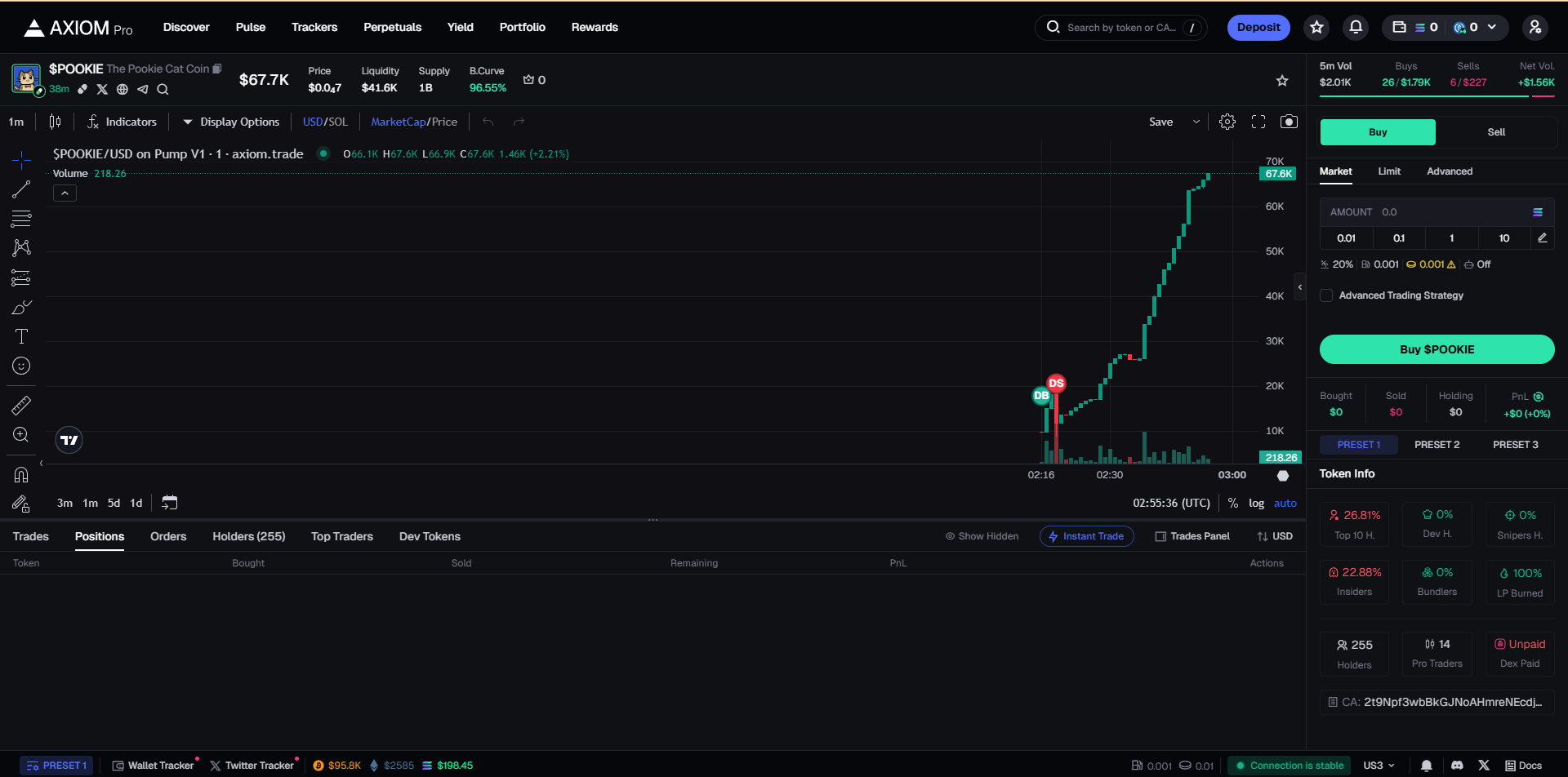Edit quick amount presets pencil
The width and height of the screenshot is (1568, 777).
1543,238
